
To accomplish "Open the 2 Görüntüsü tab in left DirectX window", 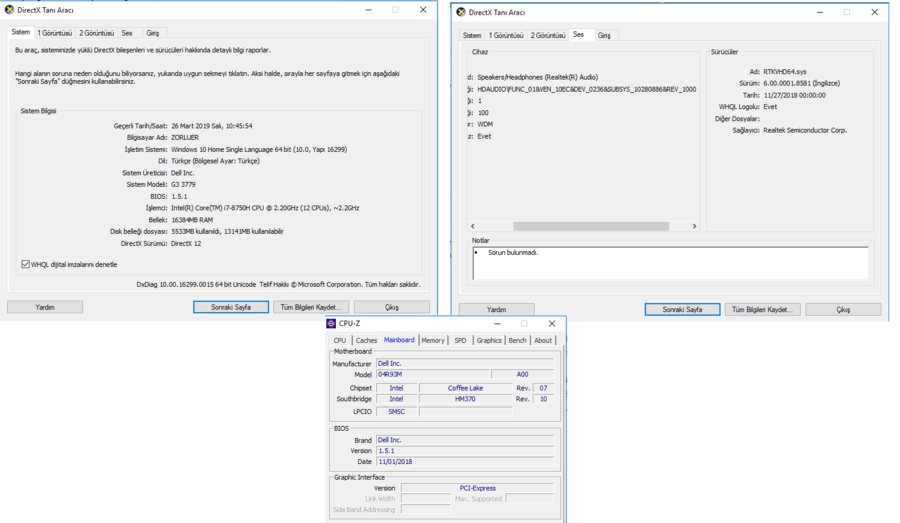I will click(96, 33).
